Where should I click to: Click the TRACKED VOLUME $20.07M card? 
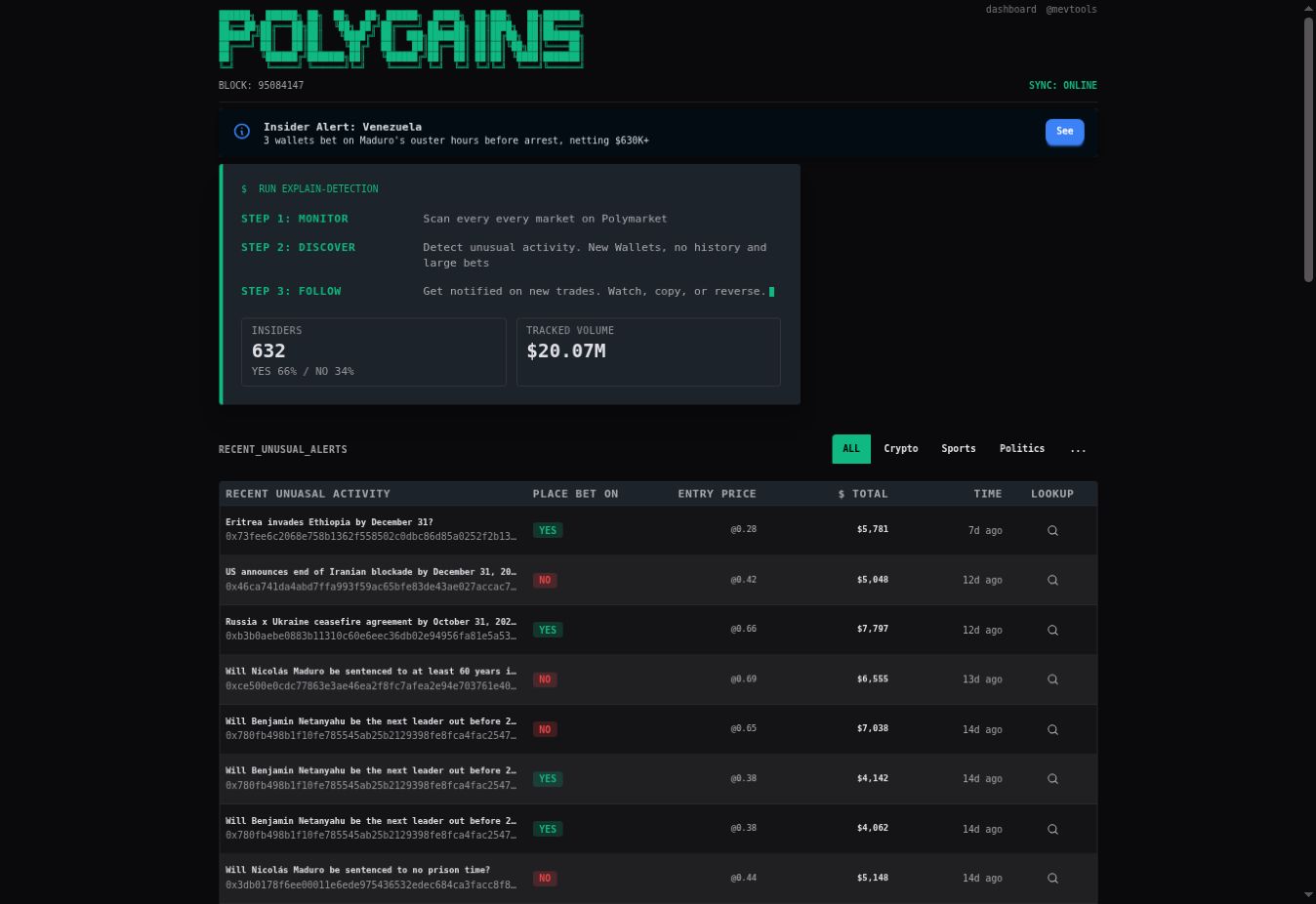[648, 351]
